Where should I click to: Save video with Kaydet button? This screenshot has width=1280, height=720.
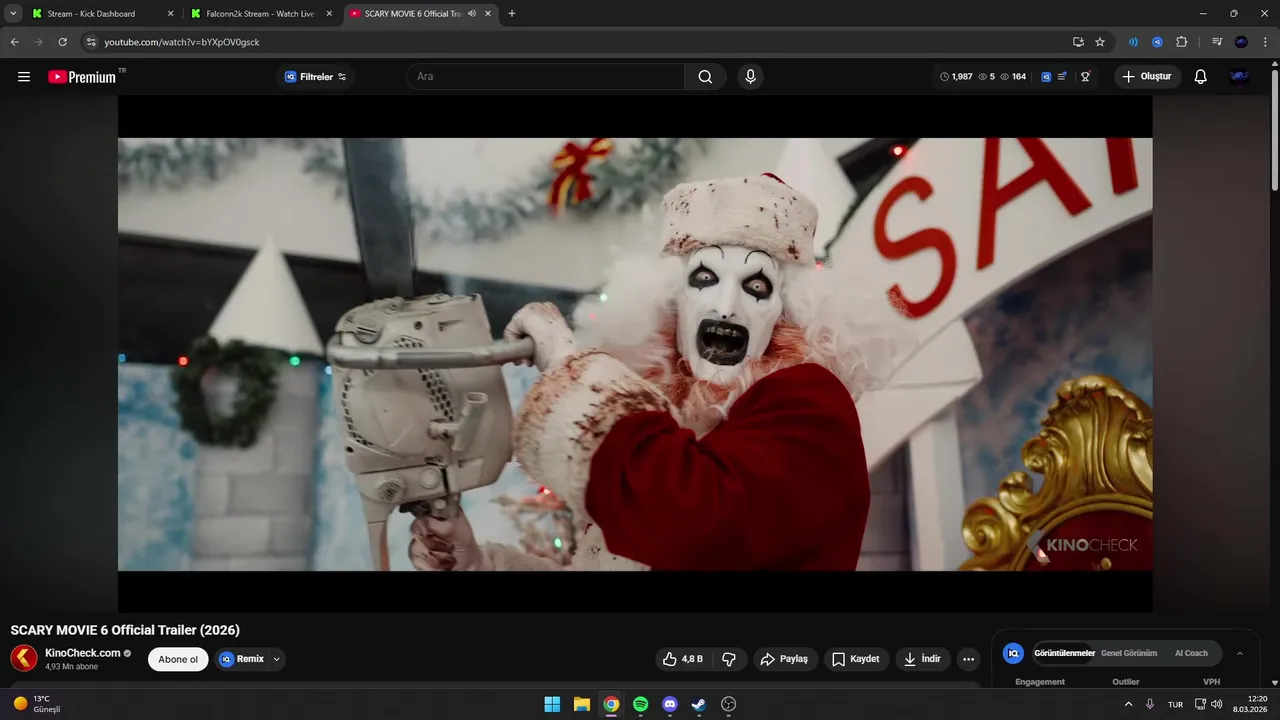click(x=856, y=659)
